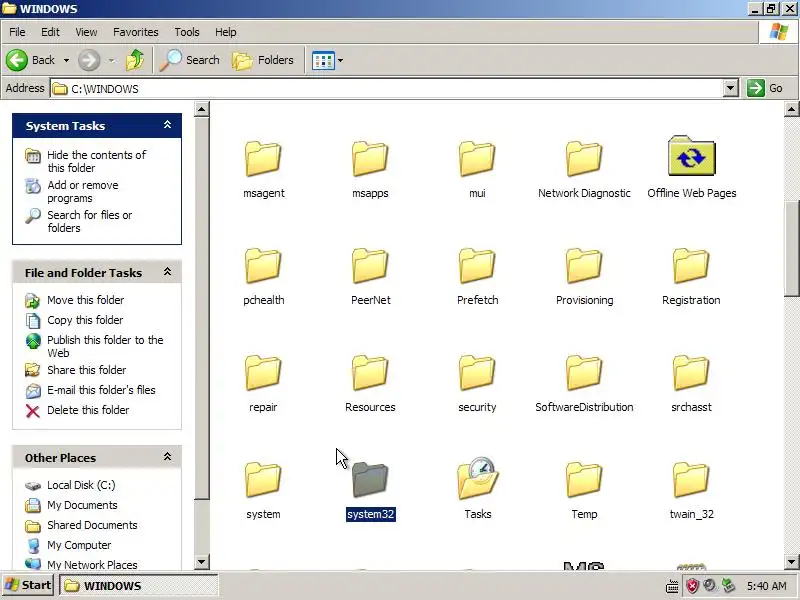Screen dimensions: 800x600
Task: Open the View menu
Action: coord(86,32)
